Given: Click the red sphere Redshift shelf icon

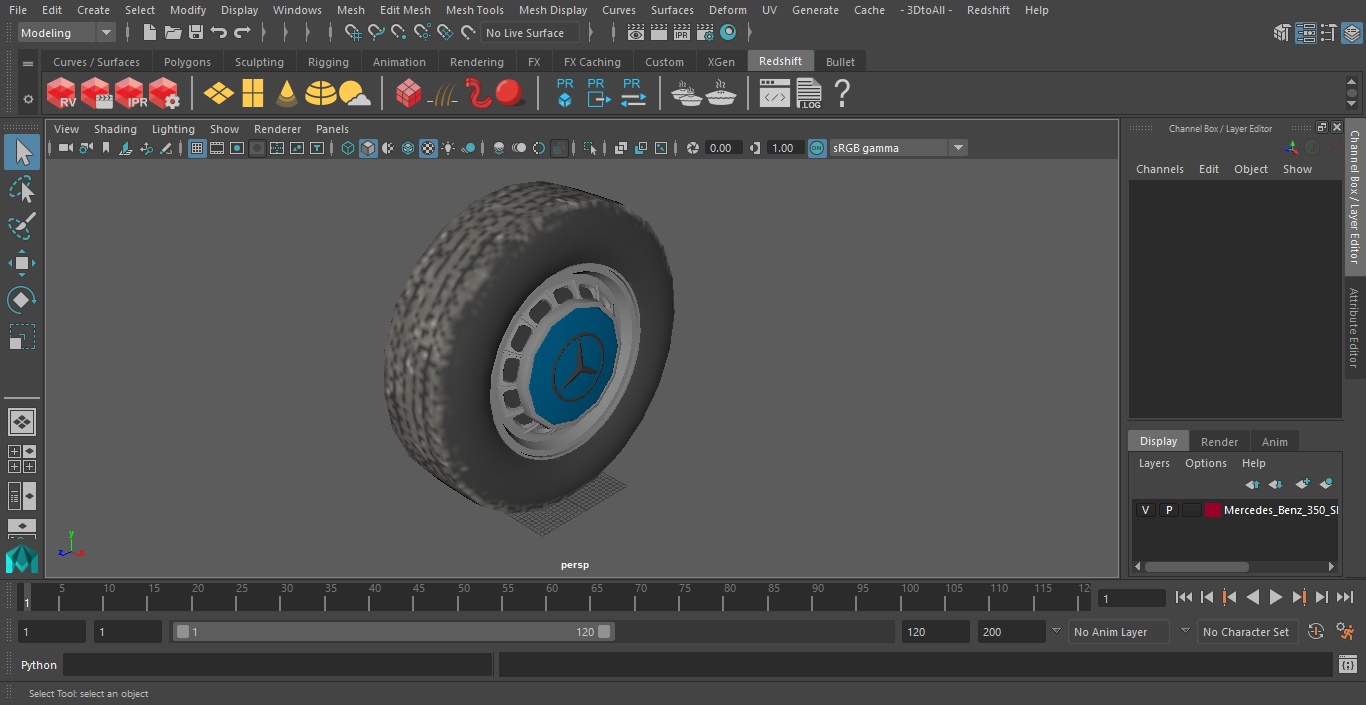Looking at the screenshot, I should click(510, 94).
